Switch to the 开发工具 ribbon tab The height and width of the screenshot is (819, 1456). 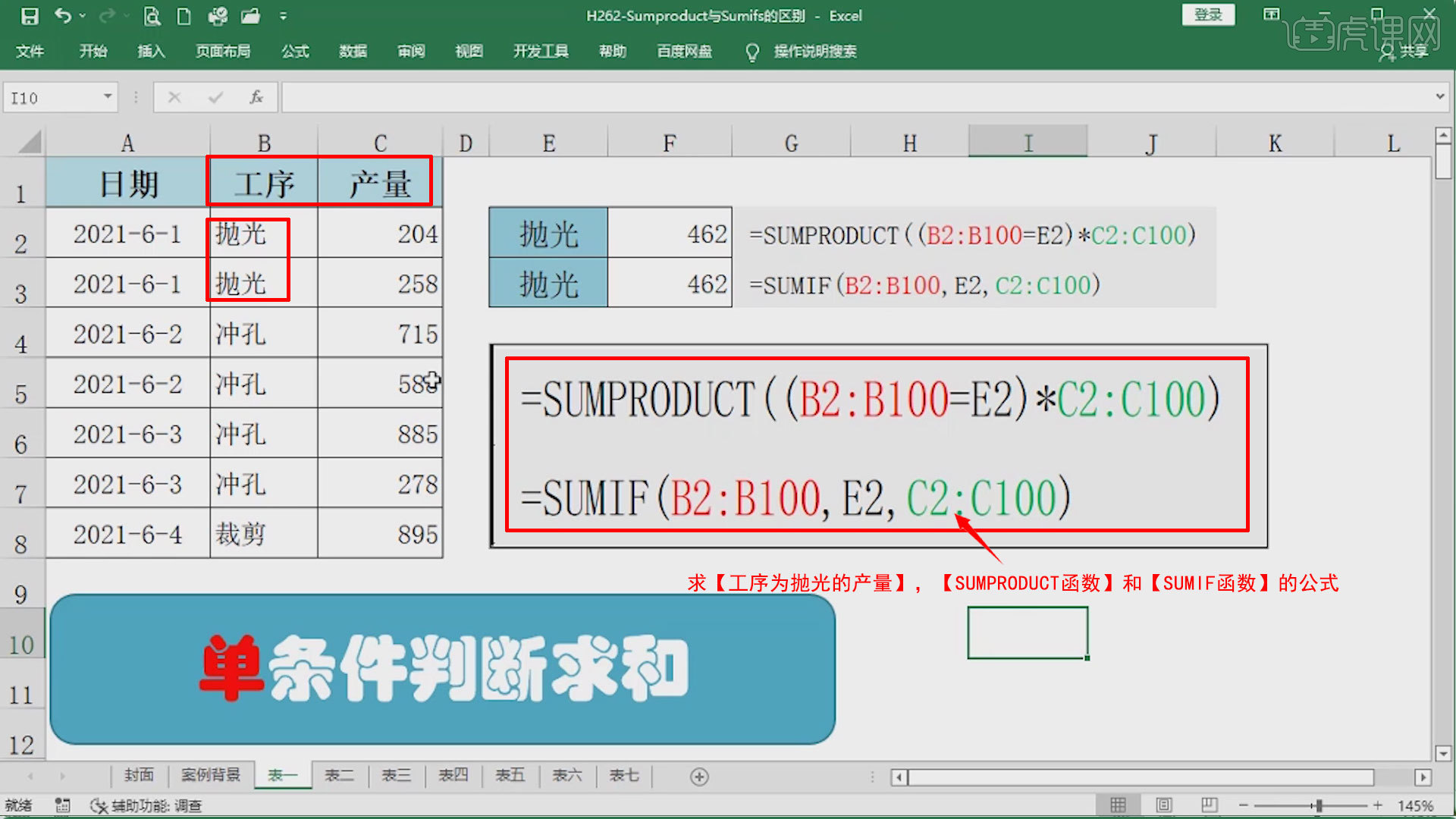point(540,52)
